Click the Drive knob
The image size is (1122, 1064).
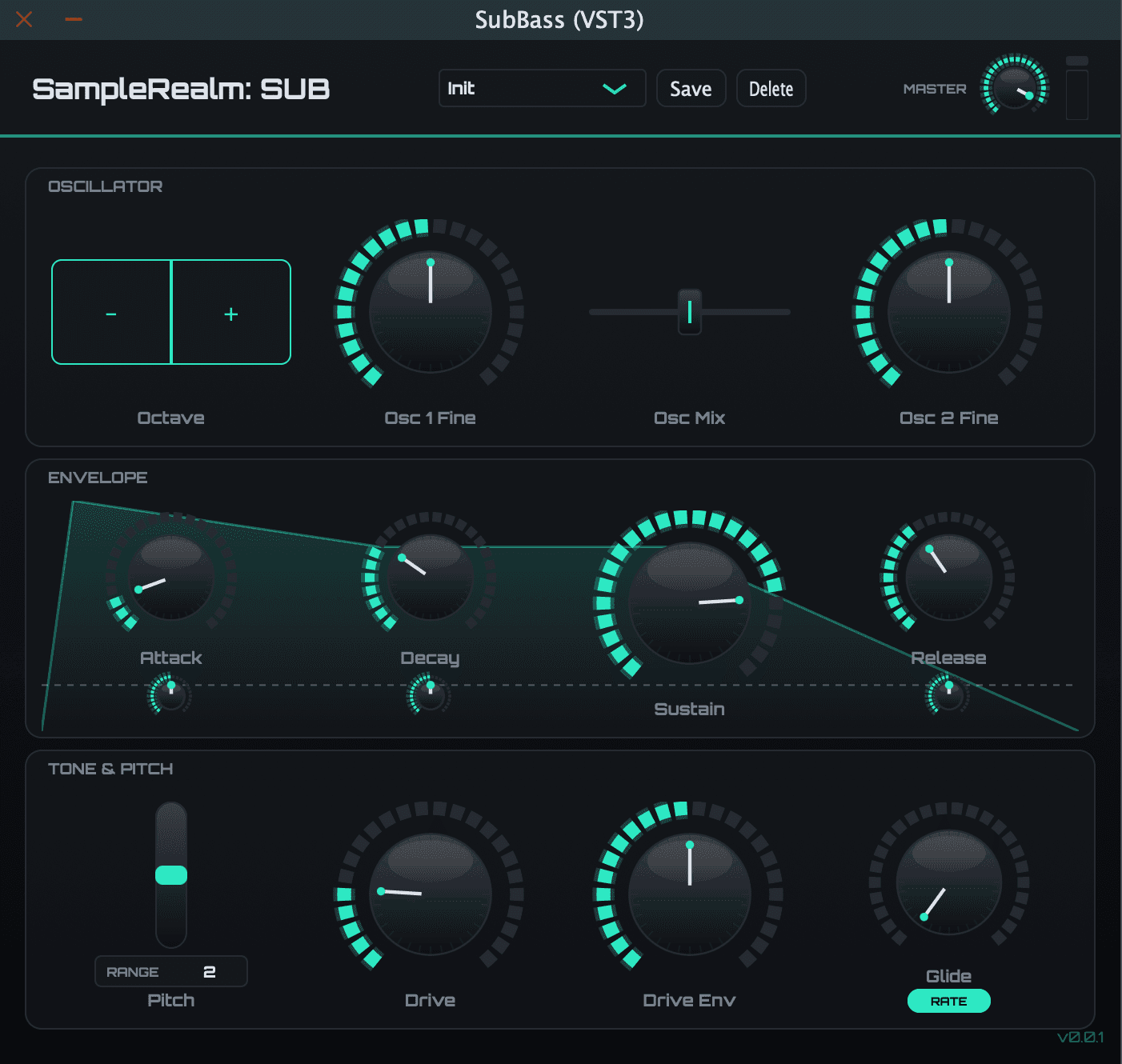(430, 894)
